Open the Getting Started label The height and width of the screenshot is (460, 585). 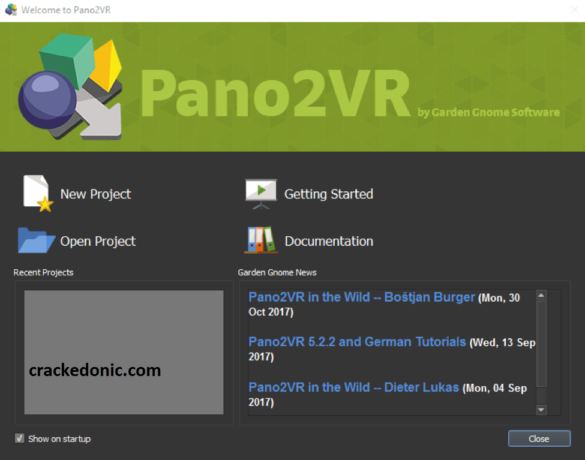tap(329, 194)
